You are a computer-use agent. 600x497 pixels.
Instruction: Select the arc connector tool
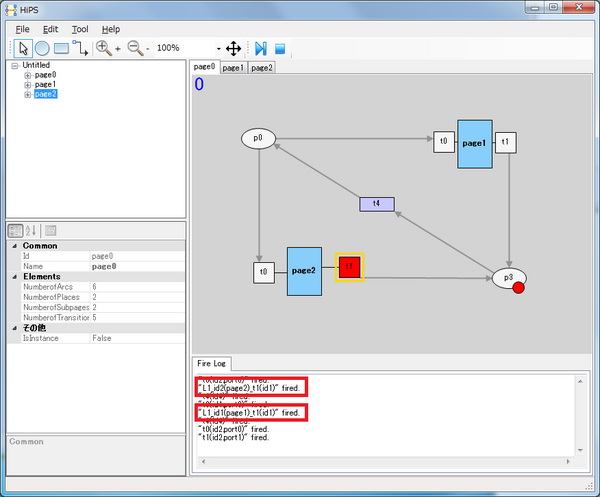[80, 49]
